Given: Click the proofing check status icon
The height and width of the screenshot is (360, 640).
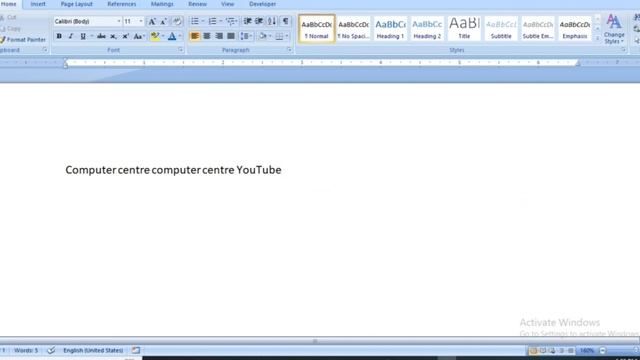Looking at the screenshot, I should click(x=51, y=351).
